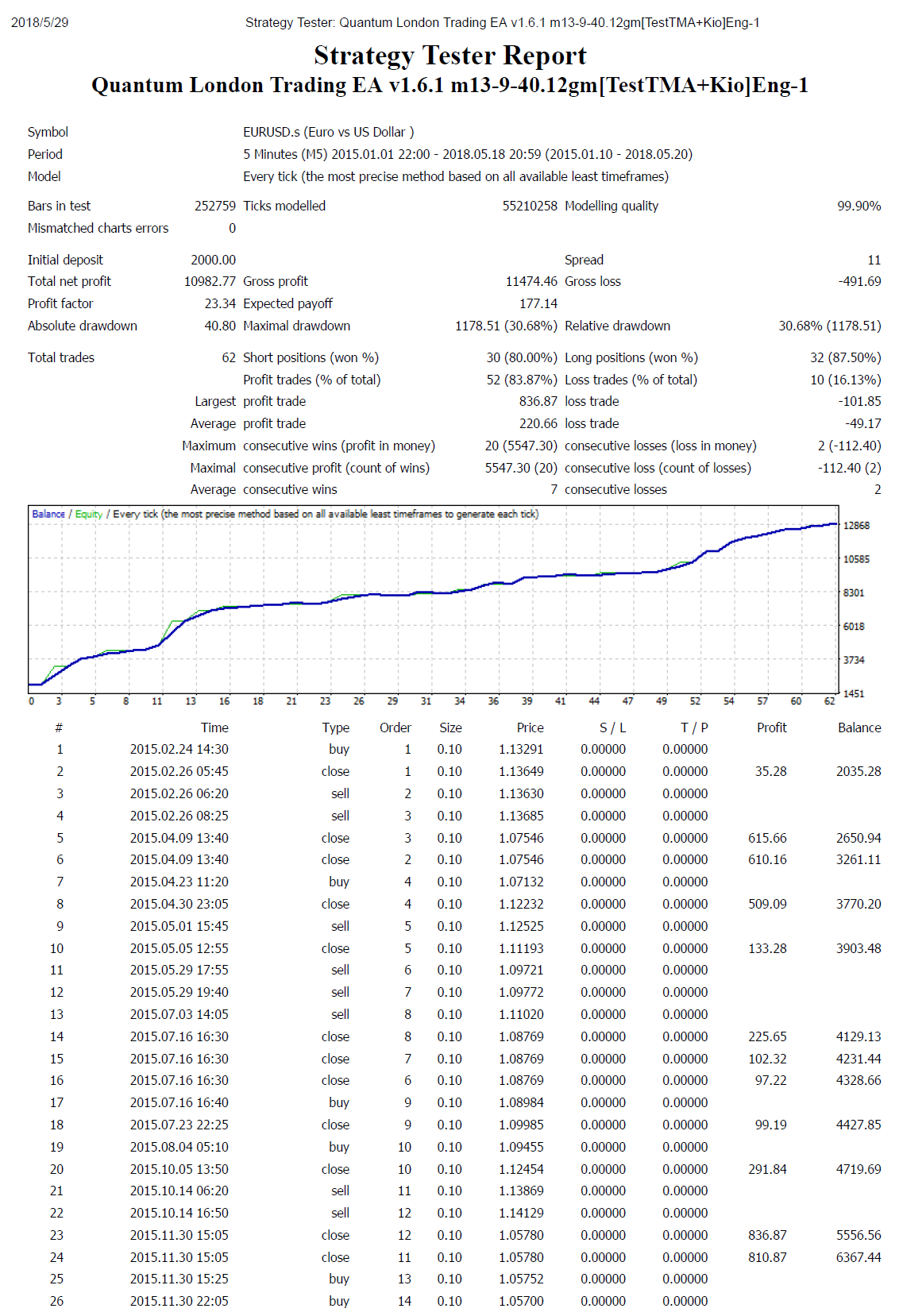899x1316 pixels.
Task: Click the Spread value 11
Action: click(x=874, y=260)
